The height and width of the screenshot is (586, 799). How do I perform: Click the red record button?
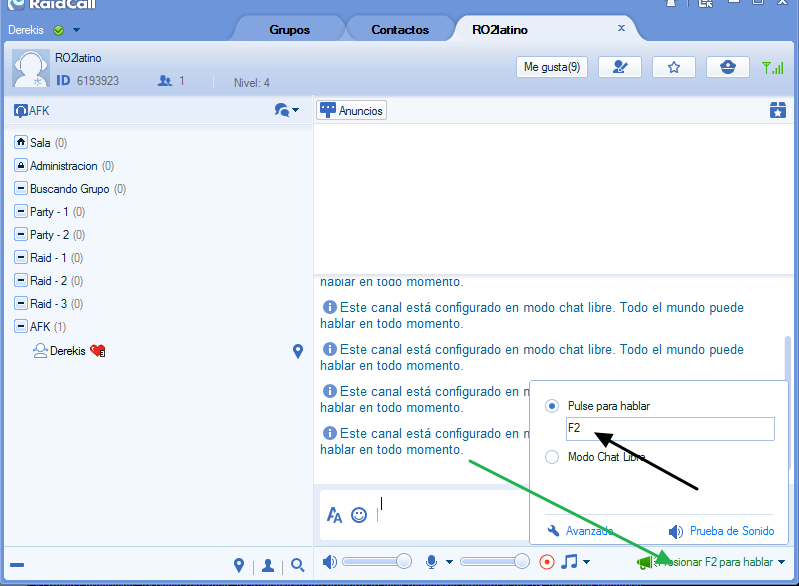547,562
